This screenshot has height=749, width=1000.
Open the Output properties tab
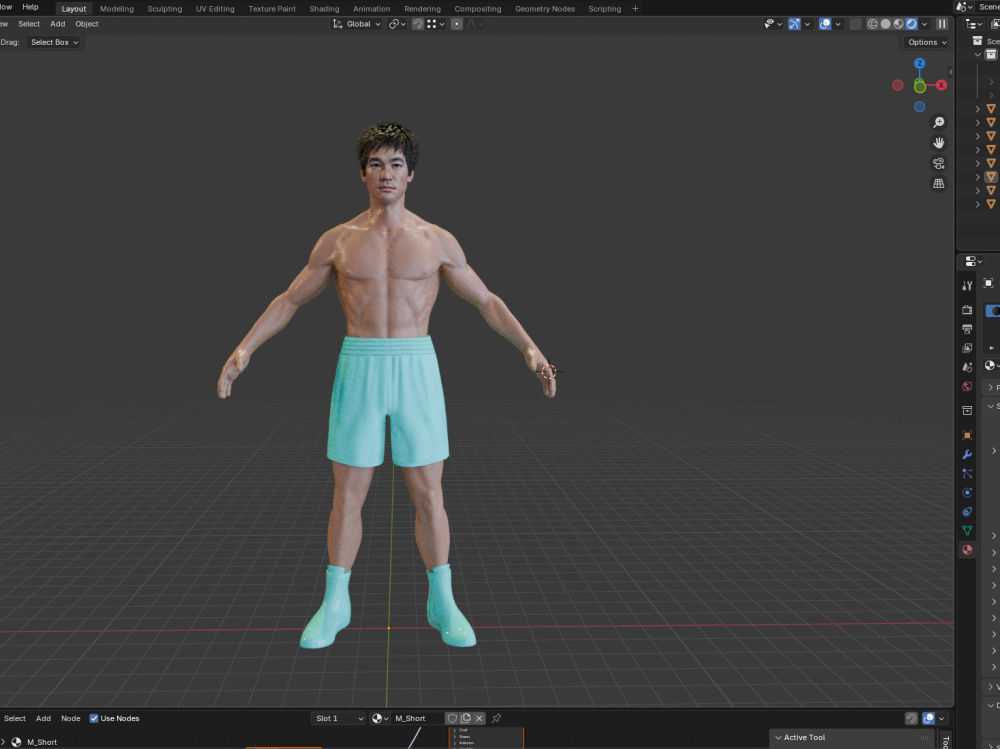tap(967, 329)
